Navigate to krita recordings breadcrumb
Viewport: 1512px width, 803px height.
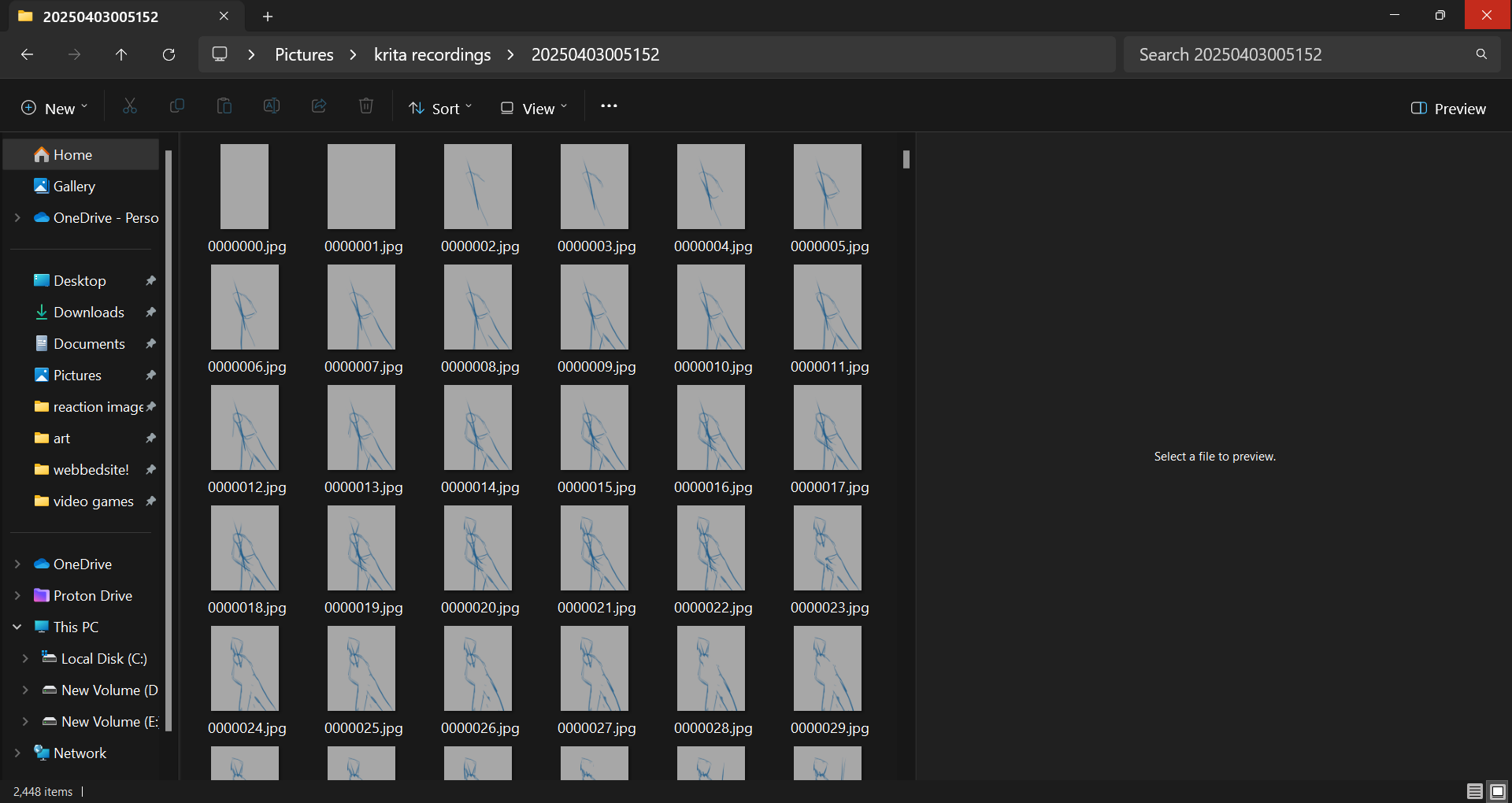432,54
